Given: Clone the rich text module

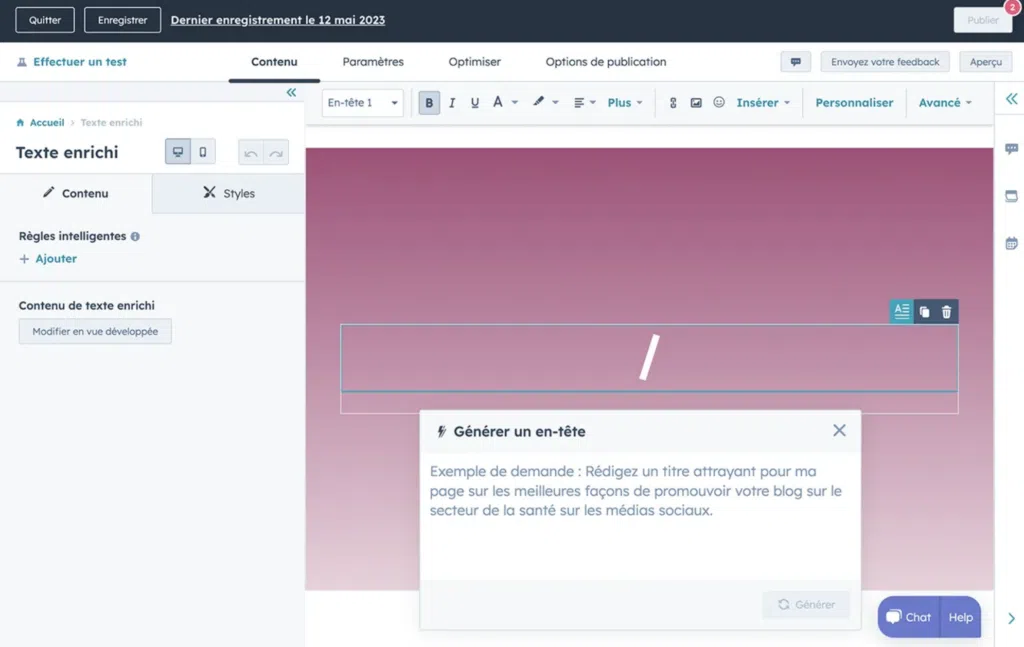Looking at the screenshot, I should 923,311.
